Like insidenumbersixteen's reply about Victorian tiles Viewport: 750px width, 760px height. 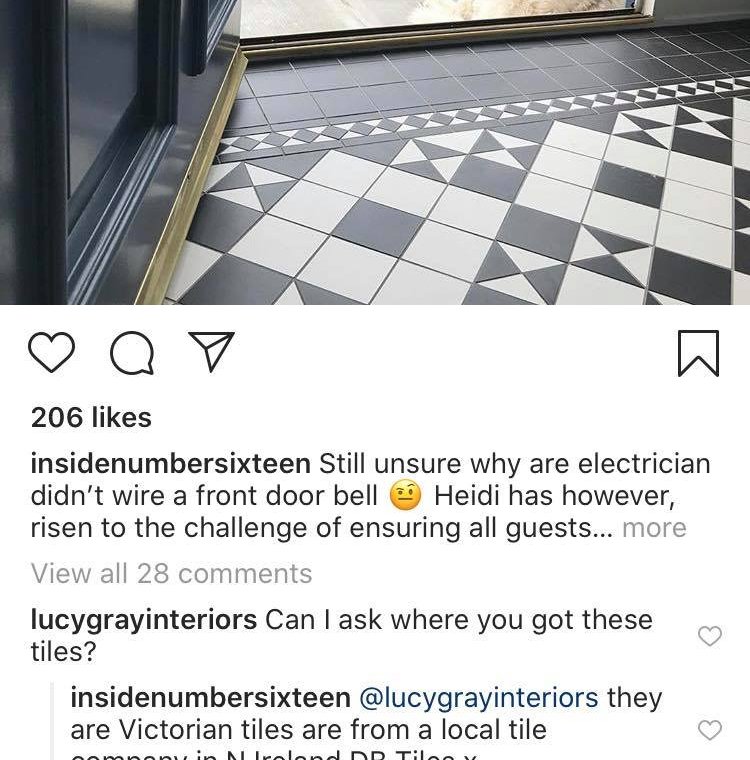(710, 729)
